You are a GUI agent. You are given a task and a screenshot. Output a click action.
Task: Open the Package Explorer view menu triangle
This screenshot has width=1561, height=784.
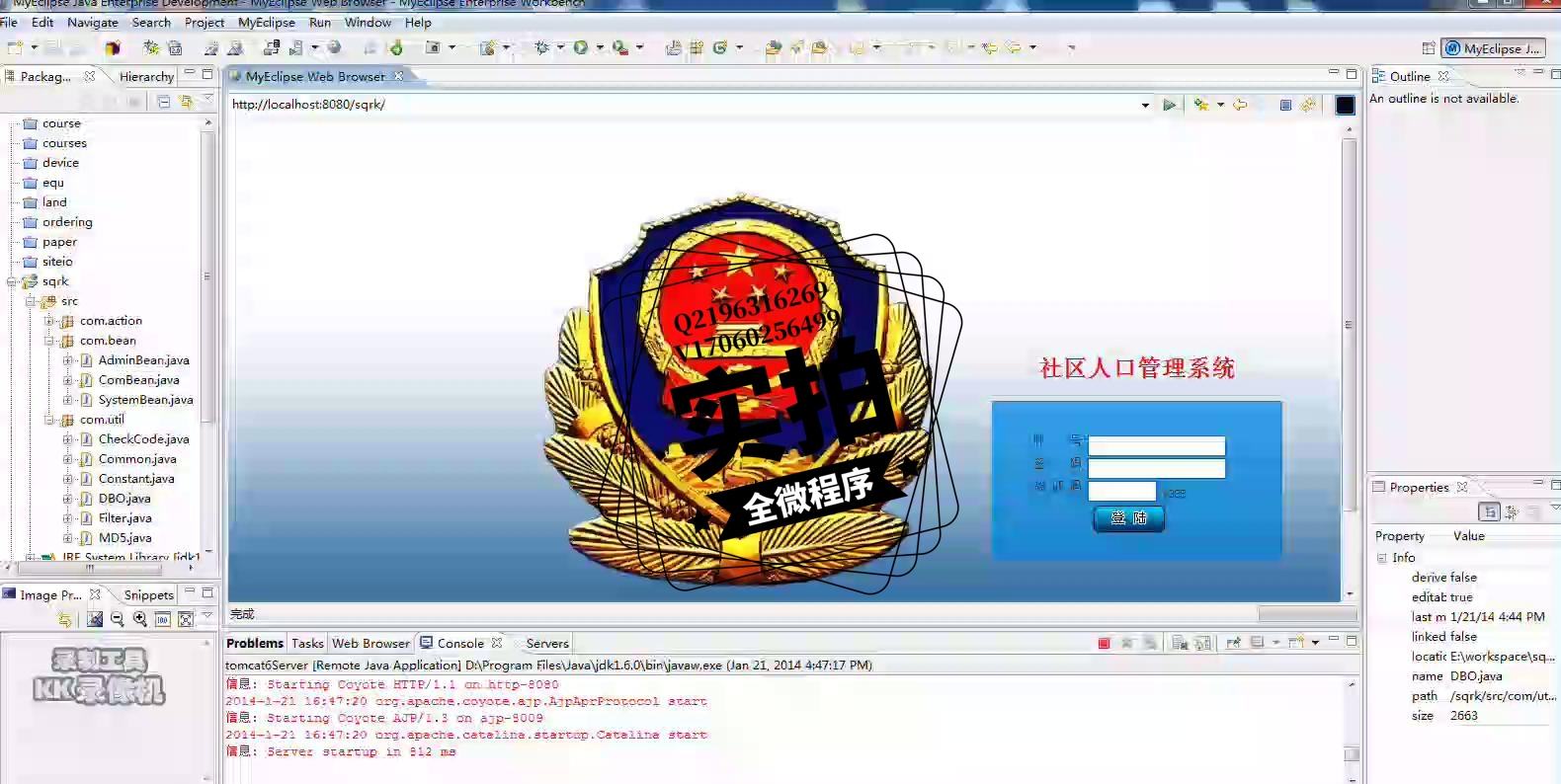[207, 99]
